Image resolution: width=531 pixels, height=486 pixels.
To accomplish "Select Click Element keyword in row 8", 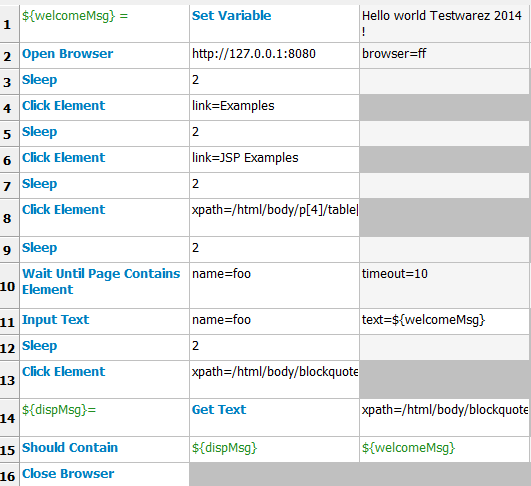I will coord(104,218).
